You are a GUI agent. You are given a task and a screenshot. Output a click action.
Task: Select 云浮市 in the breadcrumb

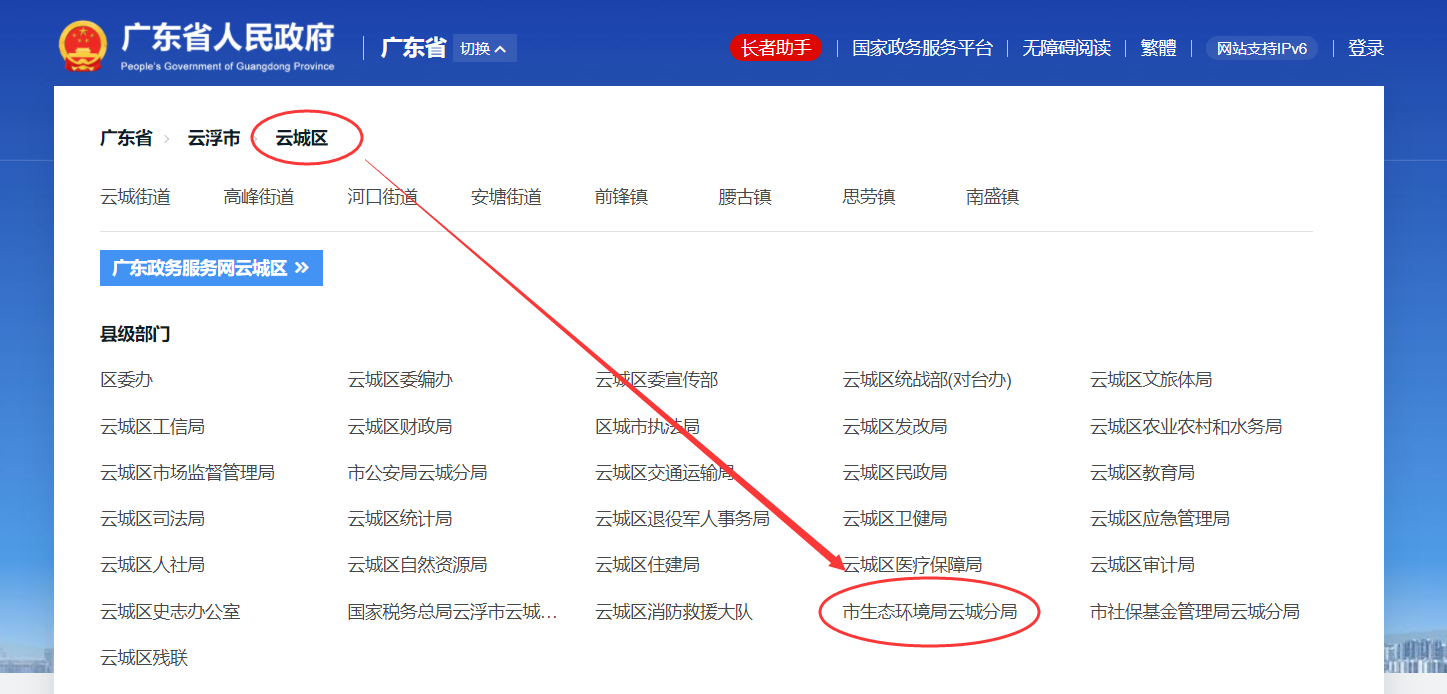[214, 139]
